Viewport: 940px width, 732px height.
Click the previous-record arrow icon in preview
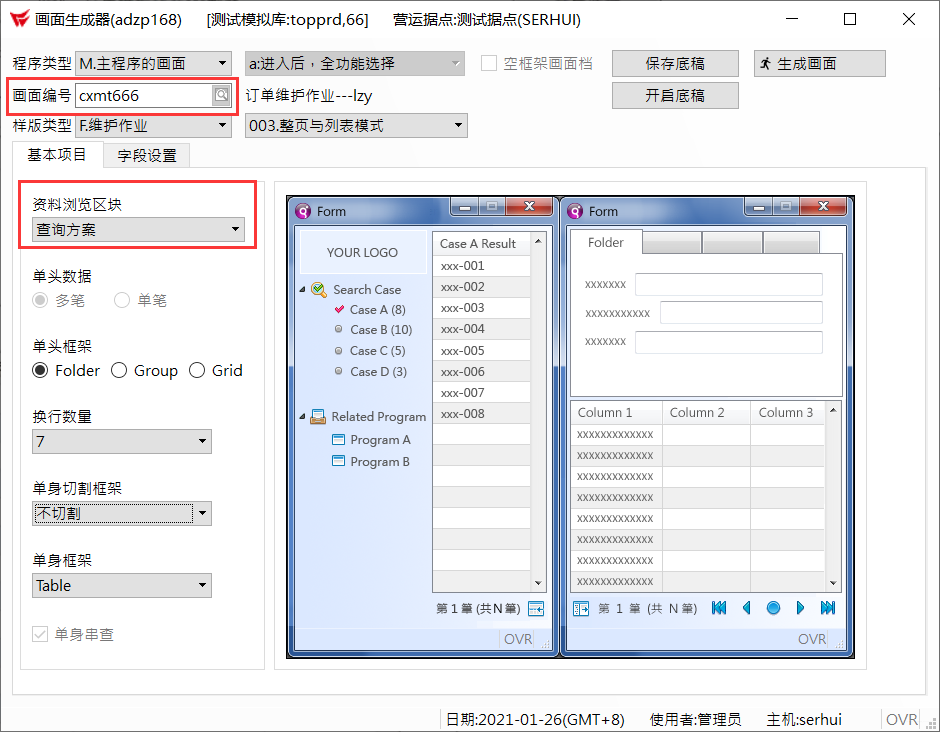[x=746, y=608]
